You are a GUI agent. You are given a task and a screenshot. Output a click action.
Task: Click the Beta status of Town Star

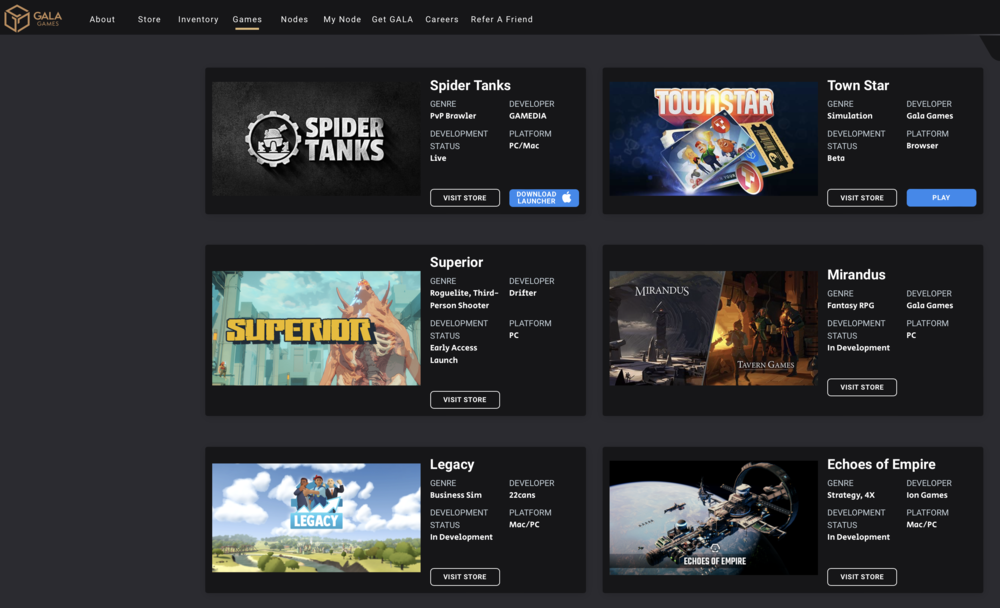835,158
